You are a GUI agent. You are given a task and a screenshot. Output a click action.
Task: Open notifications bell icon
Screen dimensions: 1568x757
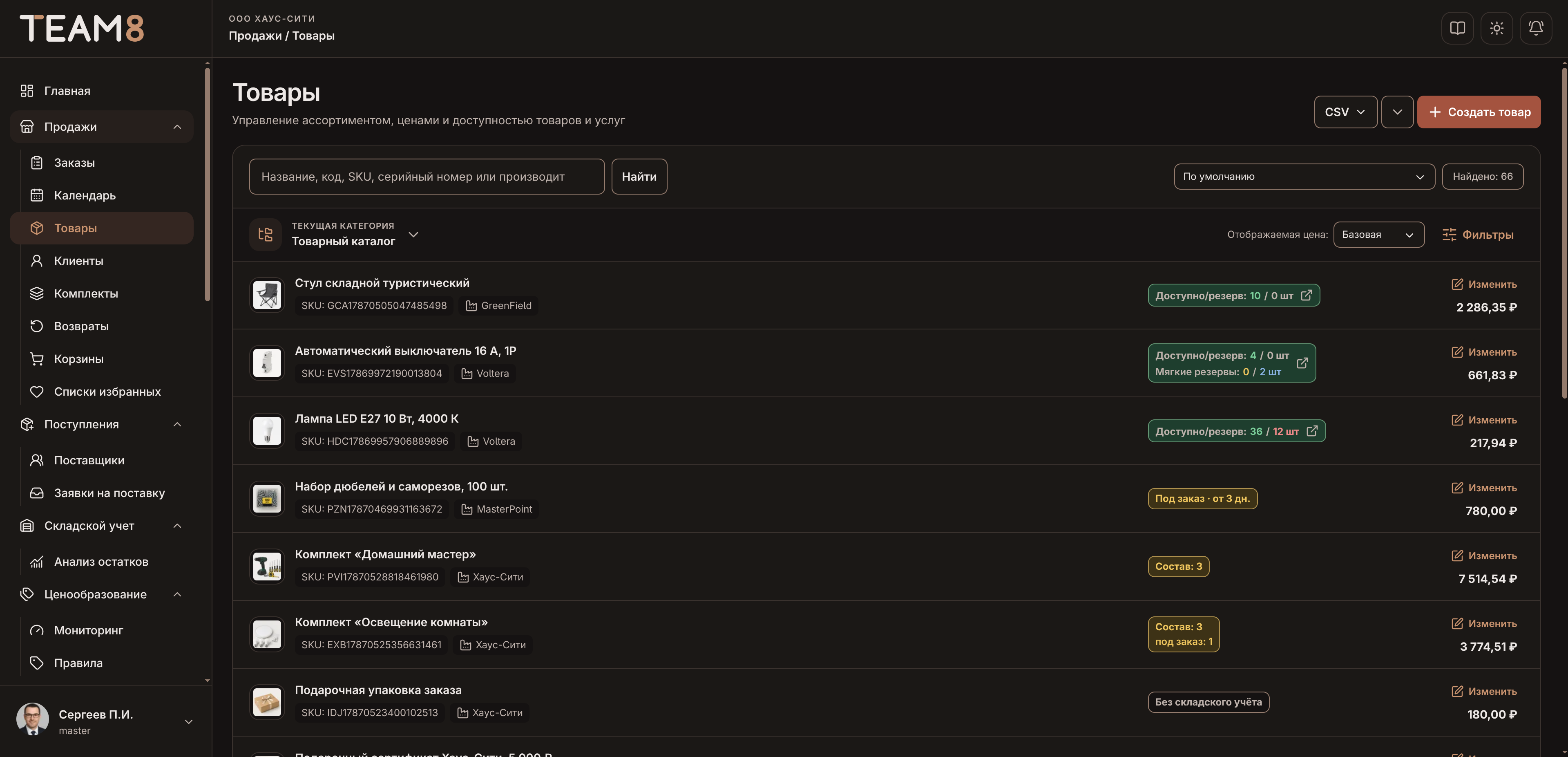(1536, 28)
